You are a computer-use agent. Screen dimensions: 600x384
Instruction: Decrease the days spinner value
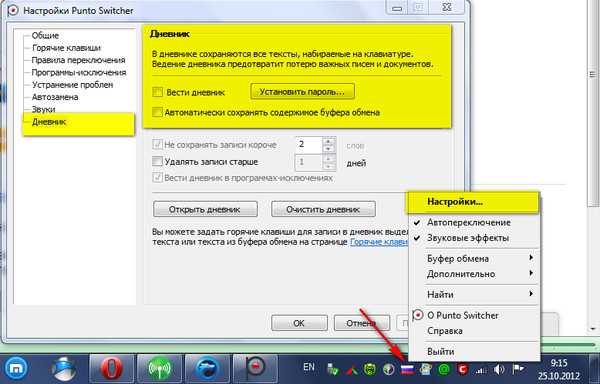pos(328,166)
